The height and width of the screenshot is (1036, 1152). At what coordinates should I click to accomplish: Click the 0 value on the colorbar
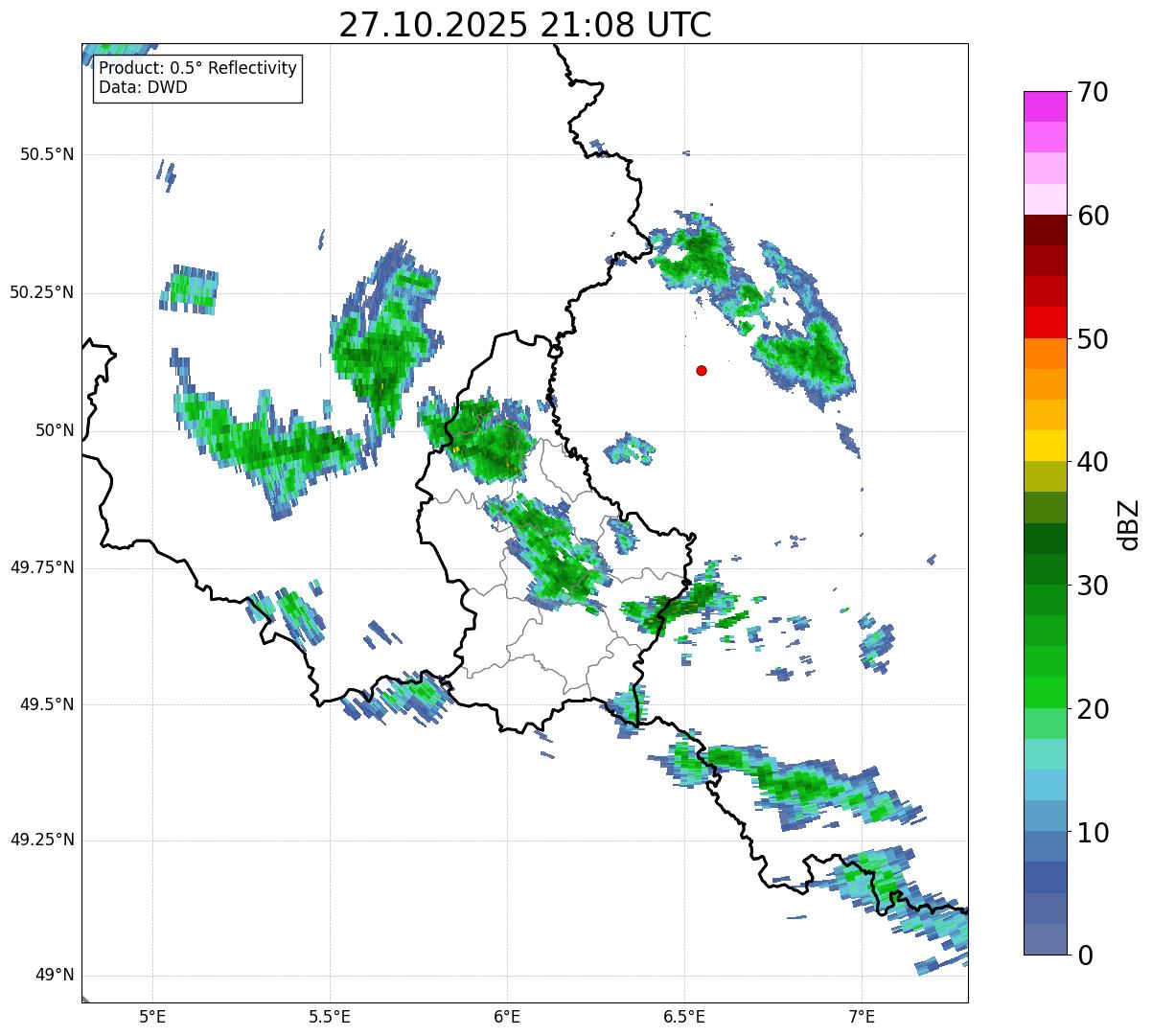click(1084, 955)
